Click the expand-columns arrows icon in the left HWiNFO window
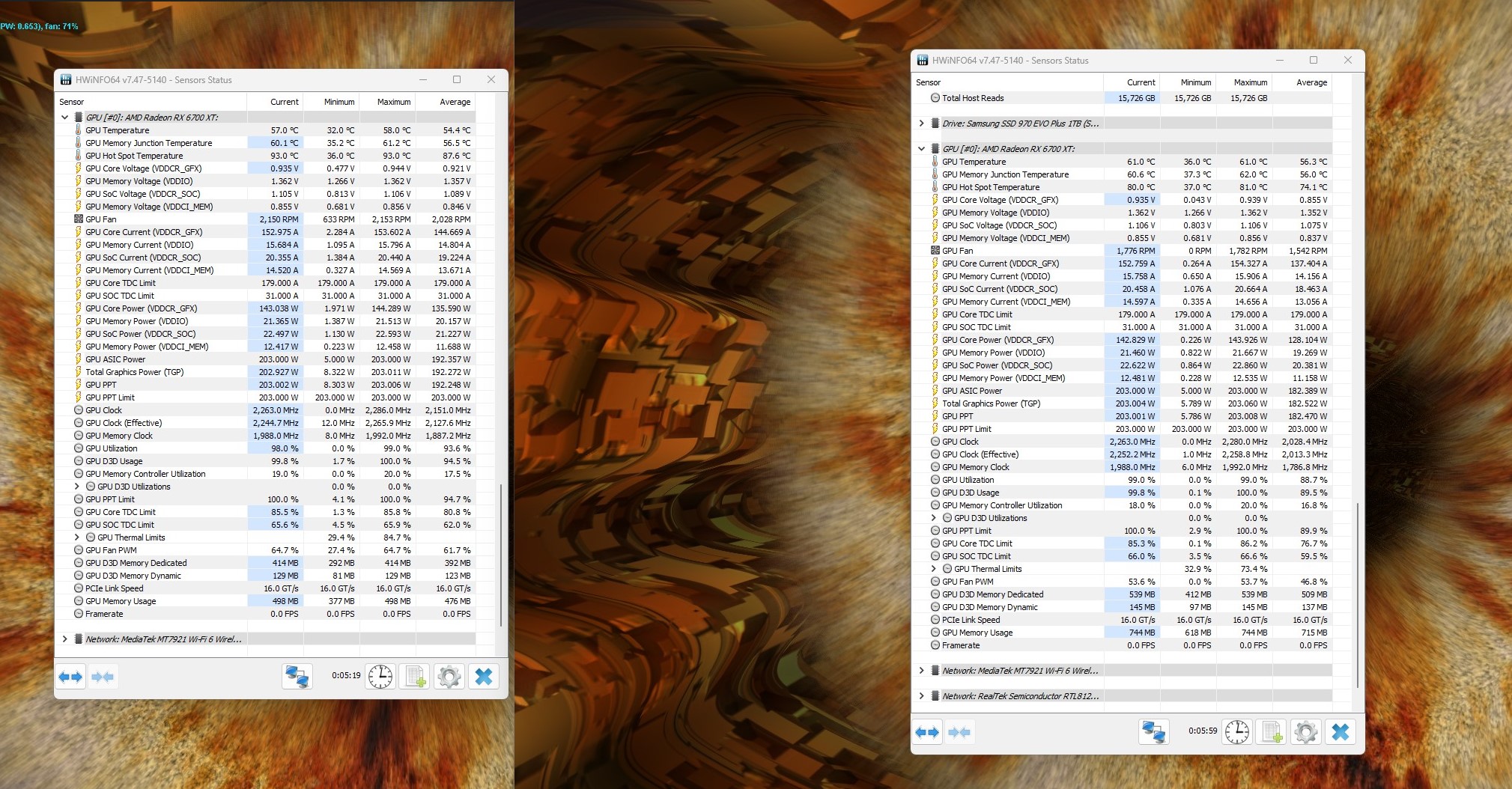This screenshot has height=789, width=1512. 70,677
